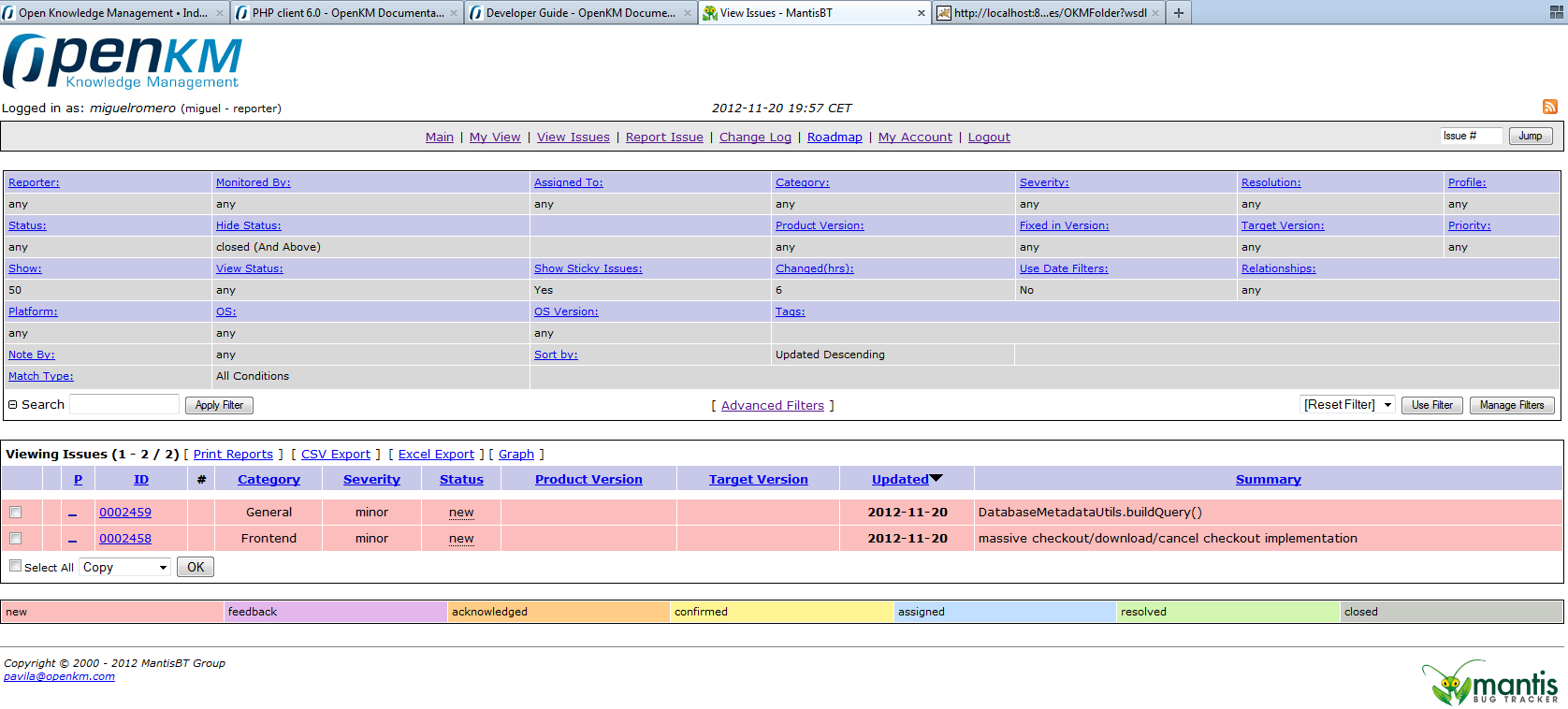Image resolution: width=1568 pixels, height=709 pixels.
Task: Open the Reset Filter dropdown
Action: [1347, 405]
